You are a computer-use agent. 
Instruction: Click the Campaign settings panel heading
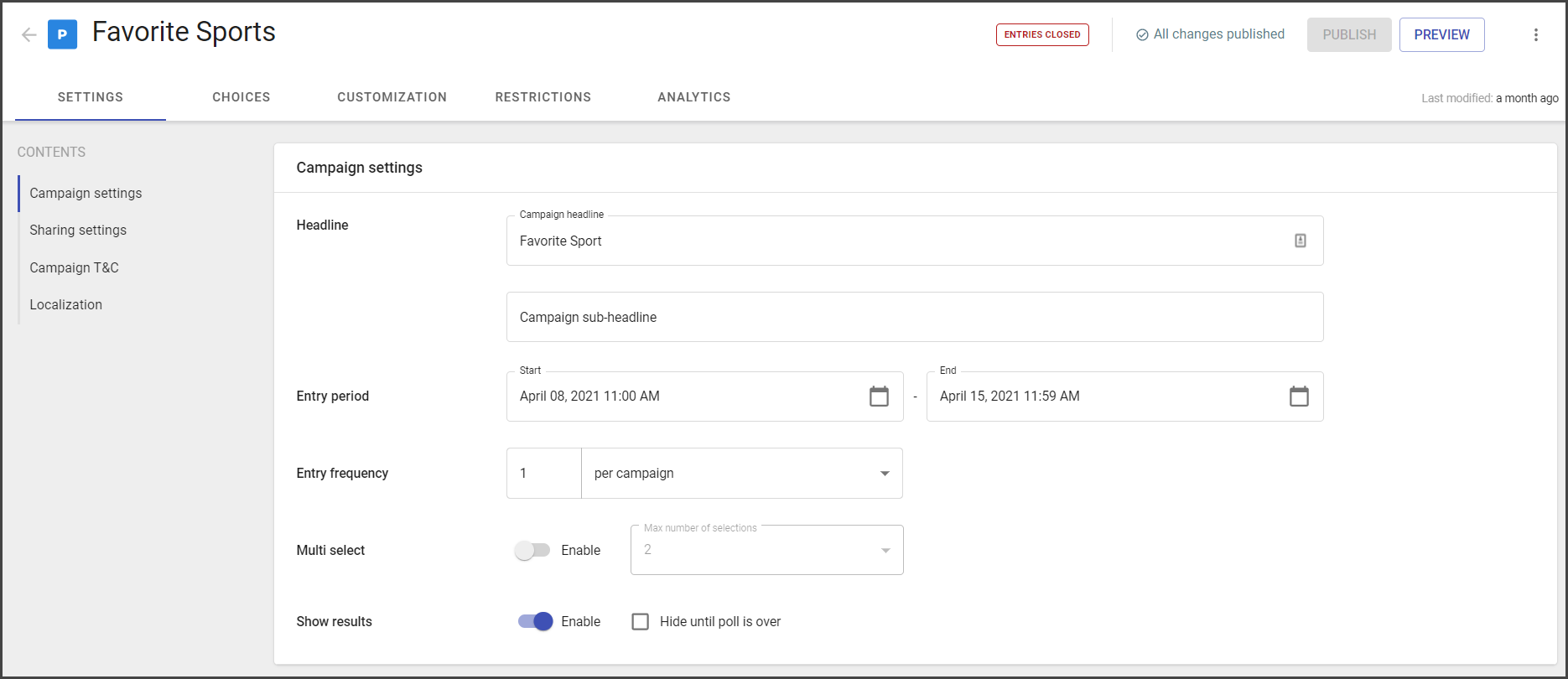click(360, 168)
